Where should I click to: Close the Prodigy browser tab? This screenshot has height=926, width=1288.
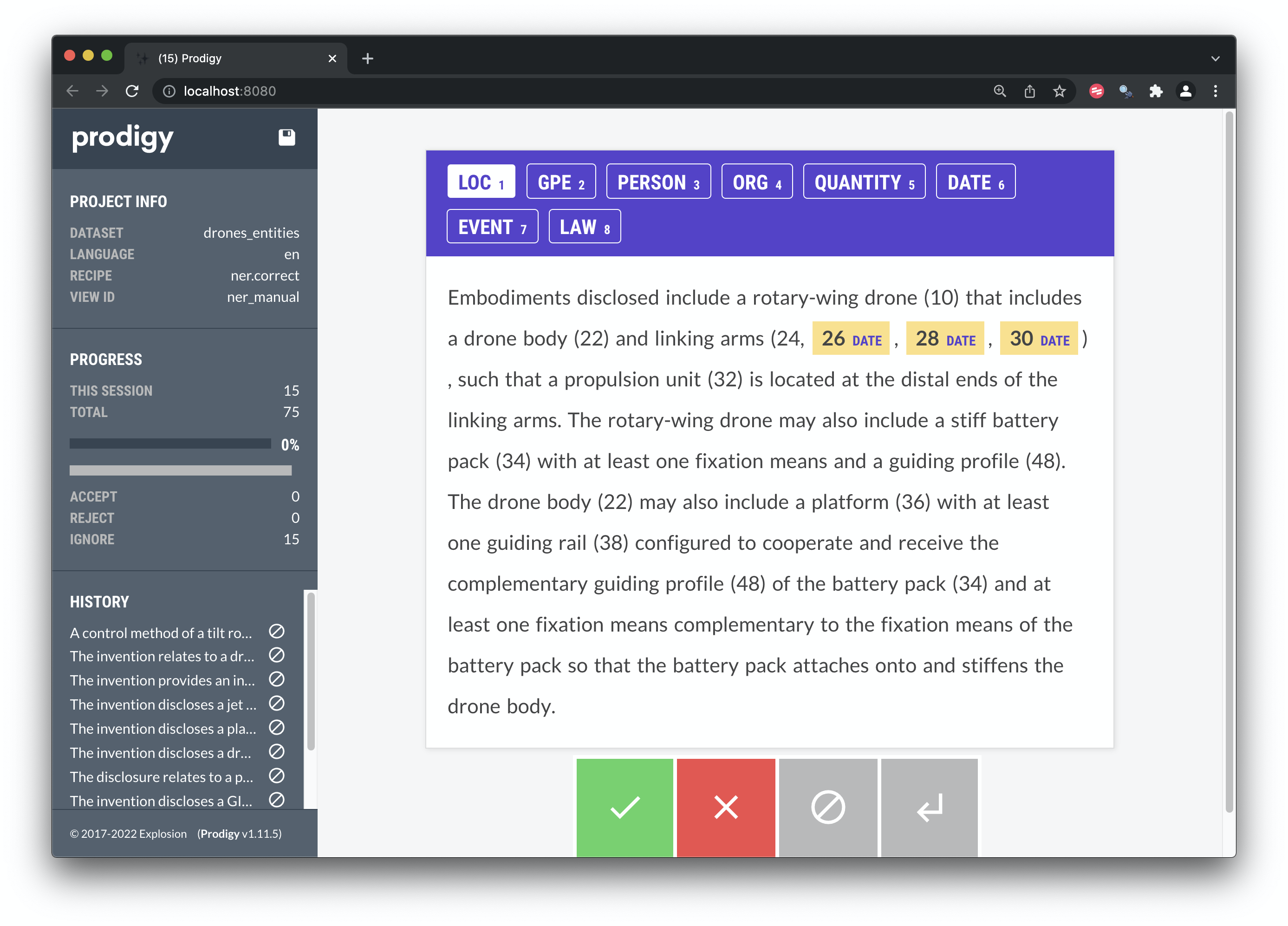tap(332, 59)
